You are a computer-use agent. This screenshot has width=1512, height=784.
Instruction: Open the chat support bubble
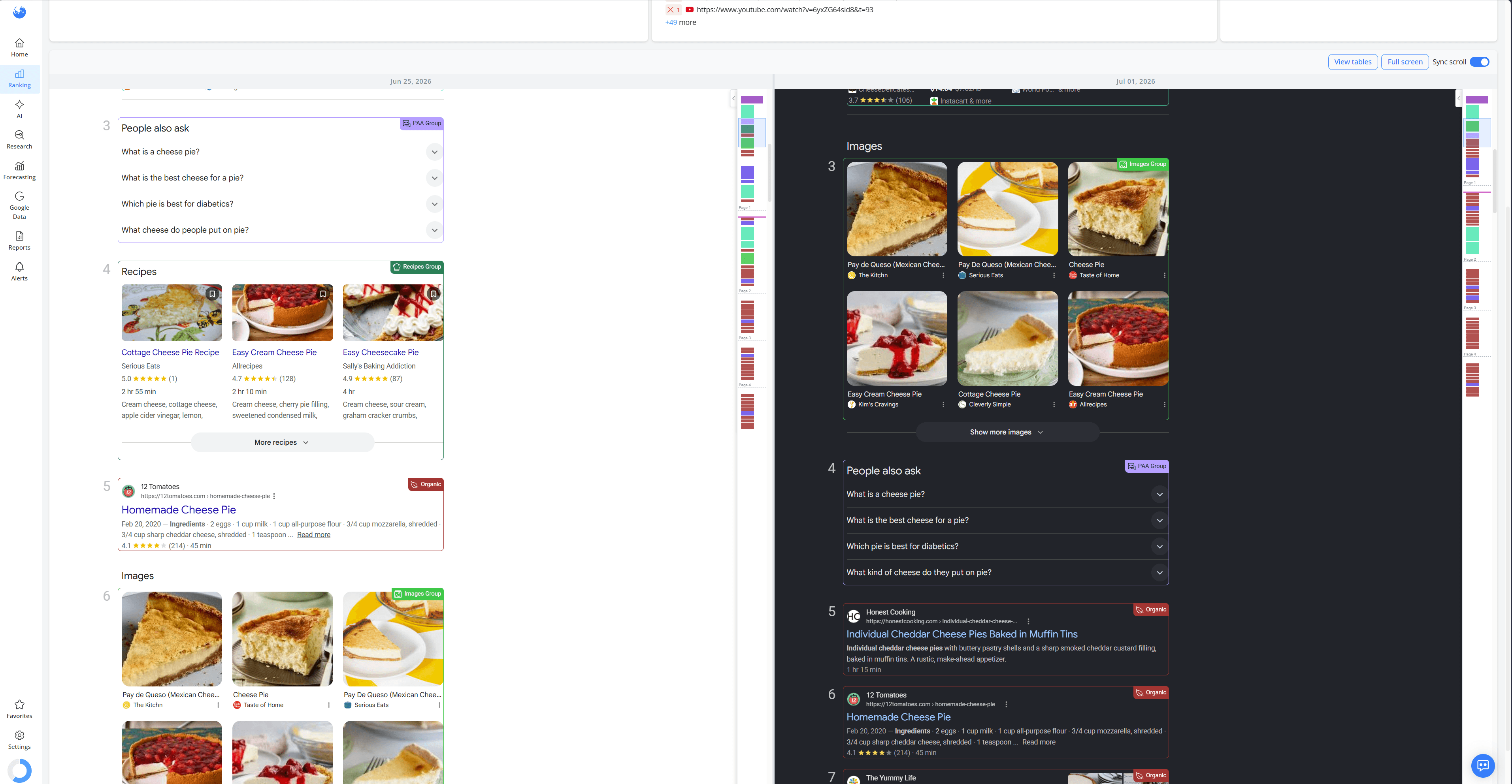coord(1483,765)
